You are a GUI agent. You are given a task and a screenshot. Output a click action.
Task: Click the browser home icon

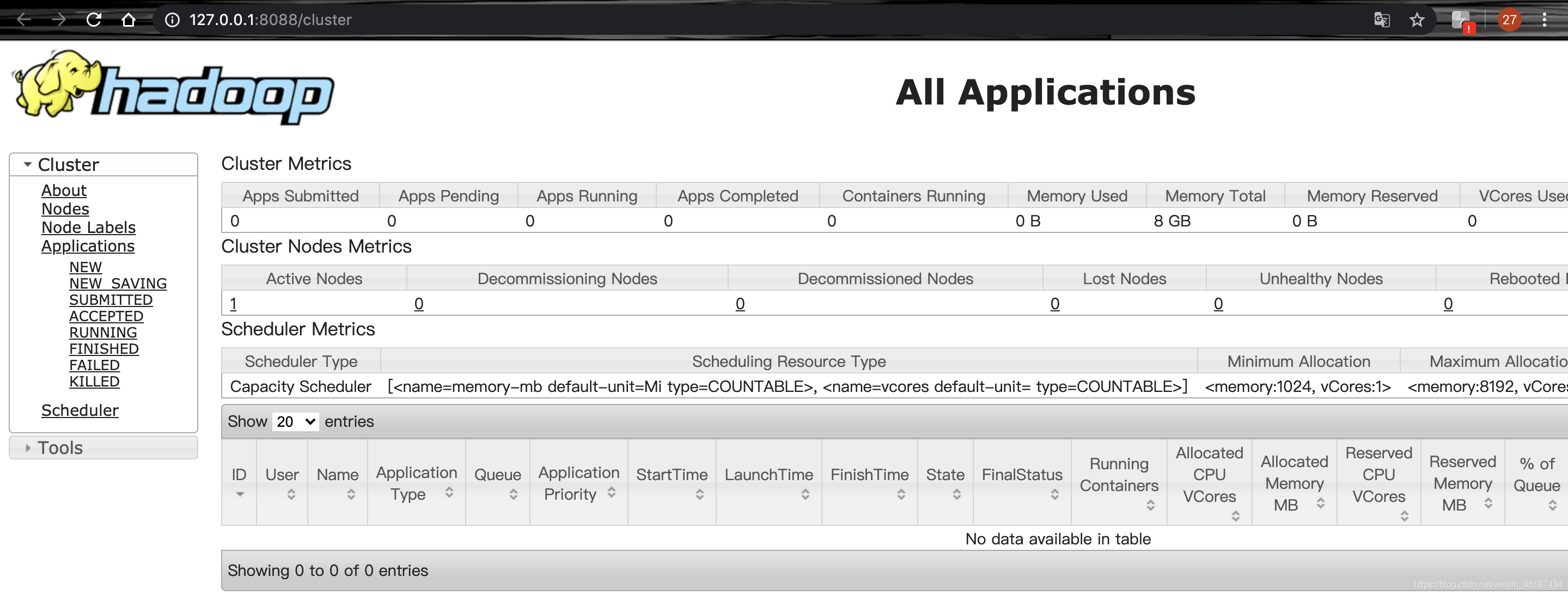[x=128, y=20]
